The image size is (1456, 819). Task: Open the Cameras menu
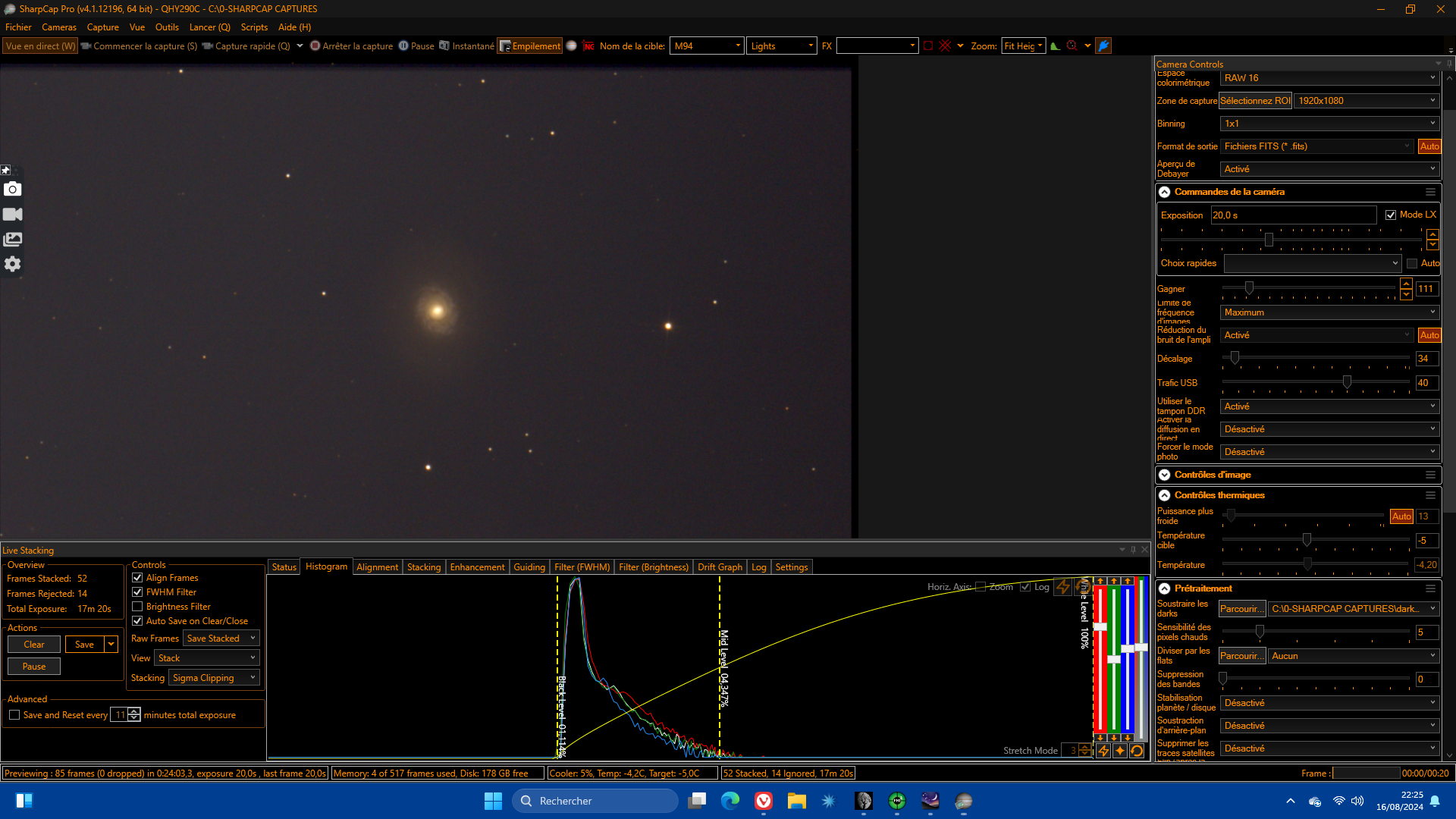point(59,27)
